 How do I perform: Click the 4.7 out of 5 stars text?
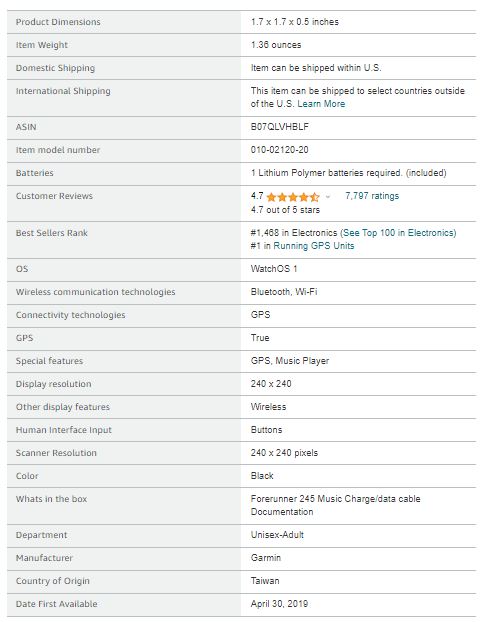[x=285, y=210]
